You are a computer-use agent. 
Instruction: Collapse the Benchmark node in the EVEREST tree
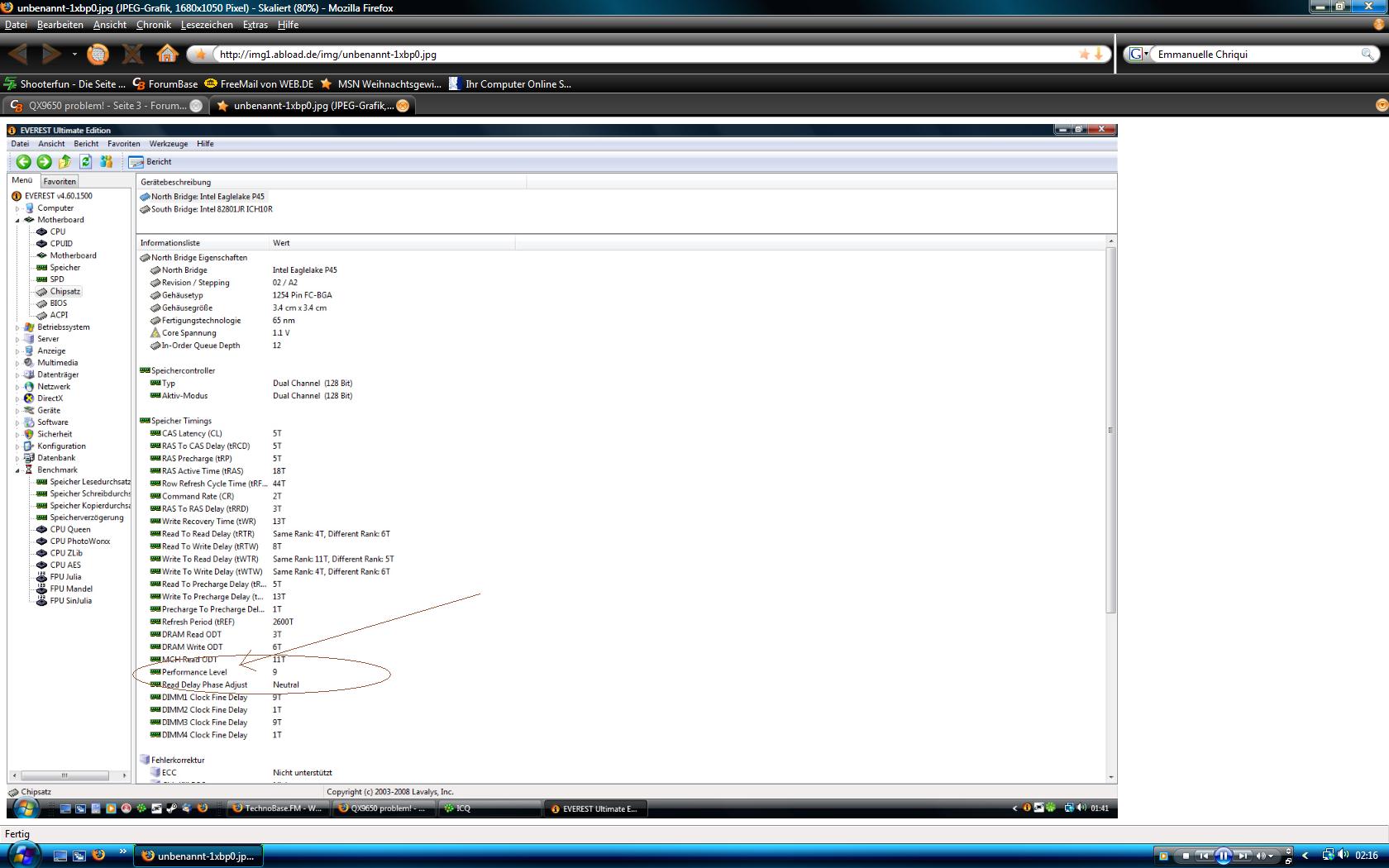pyautogui.click(x=17, y=470)
